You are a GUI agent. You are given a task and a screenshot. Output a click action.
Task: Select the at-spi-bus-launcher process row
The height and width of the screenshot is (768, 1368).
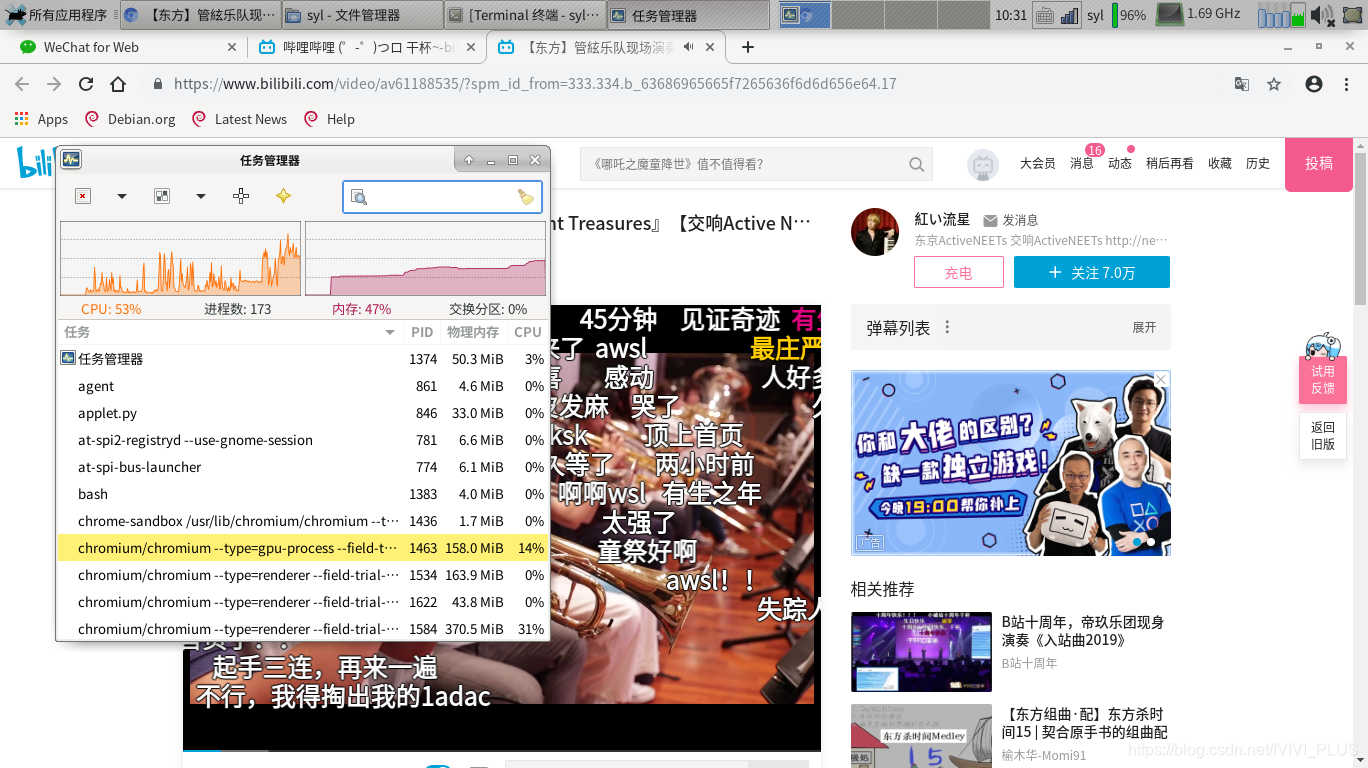(303, 467)
